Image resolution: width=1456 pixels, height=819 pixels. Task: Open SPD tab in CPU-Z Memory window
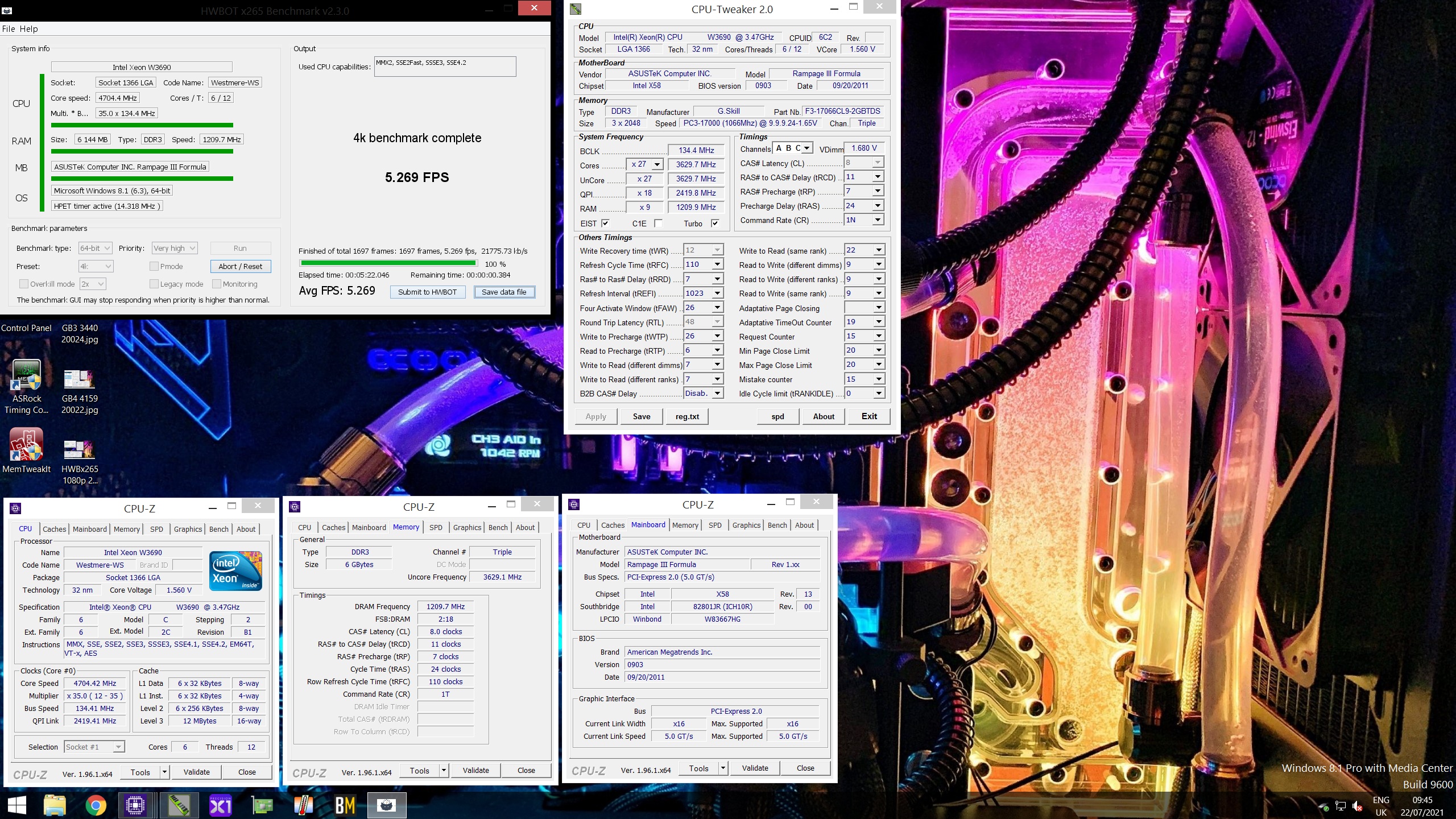click(x=436, y=527)
